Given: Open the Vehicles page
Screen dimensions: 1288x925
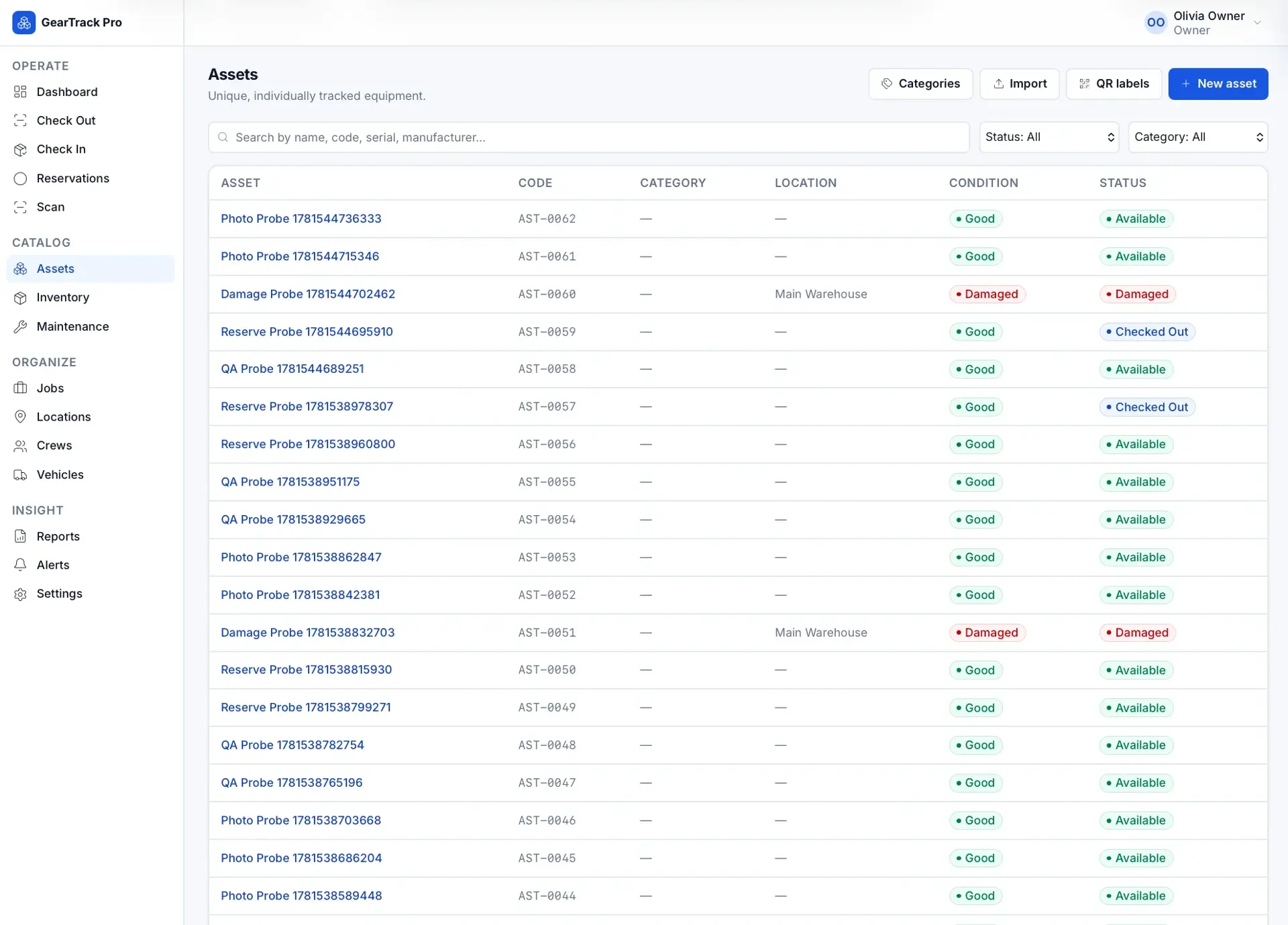Looking at the screenshot, I should (x=91, y=475).
